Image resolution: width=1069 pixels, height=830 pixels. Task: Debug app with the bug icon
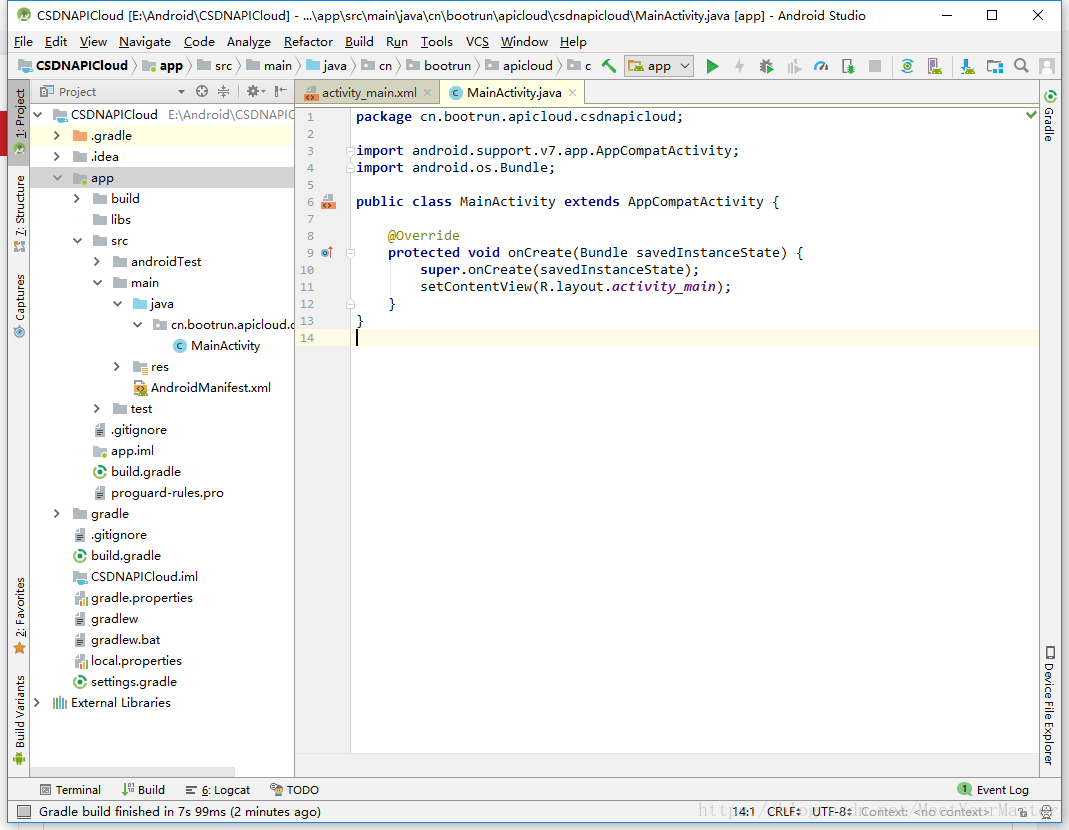(766, 66)
